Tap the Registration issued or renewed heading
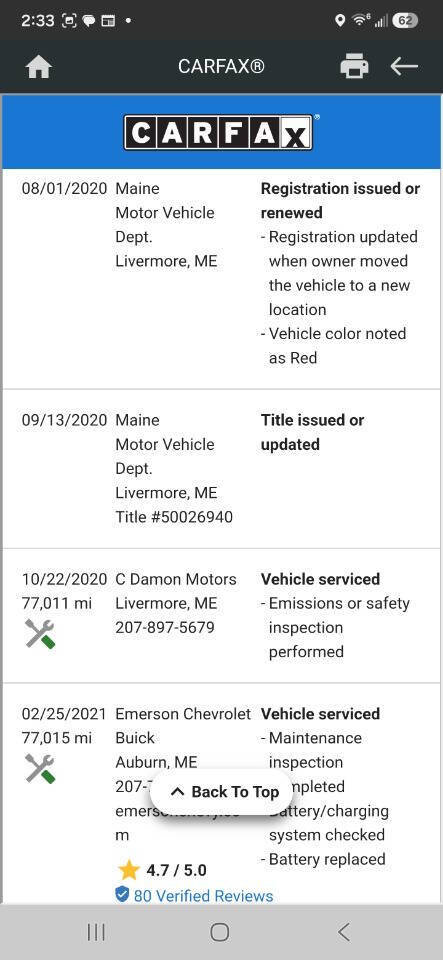 pyautogui.click(x=340, y=201)
